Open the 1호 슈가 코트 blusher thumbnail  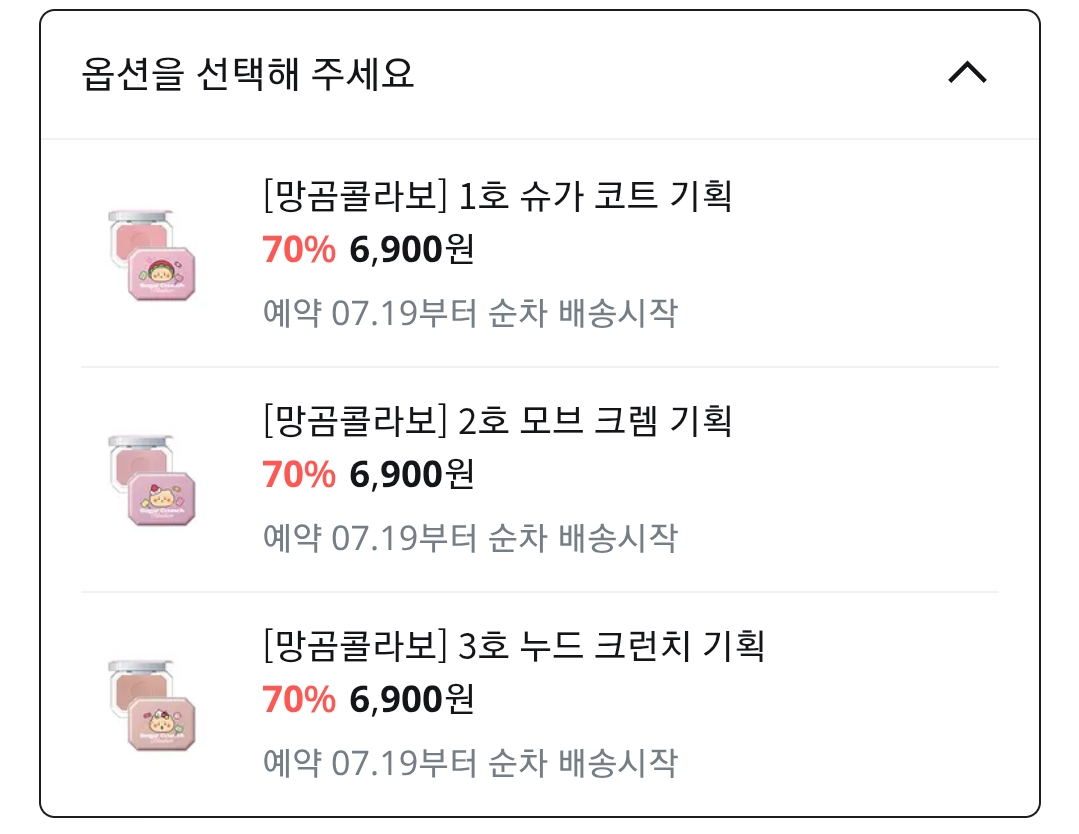pyautogui.click(x=152, y=255)
